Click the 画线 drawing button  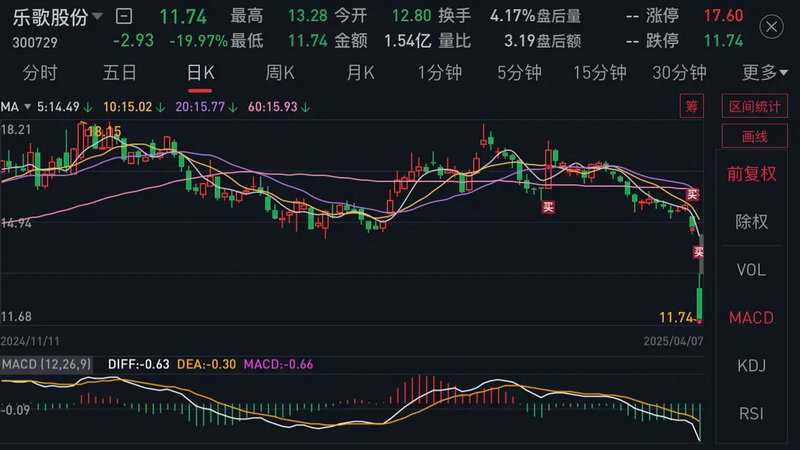(751, 136)
